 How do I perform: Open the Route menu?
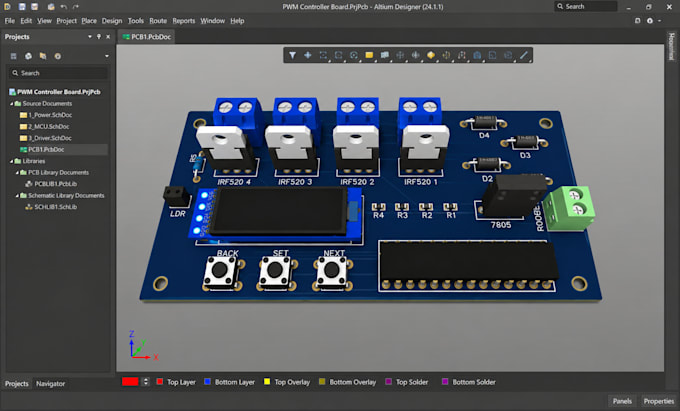(158, 21)
